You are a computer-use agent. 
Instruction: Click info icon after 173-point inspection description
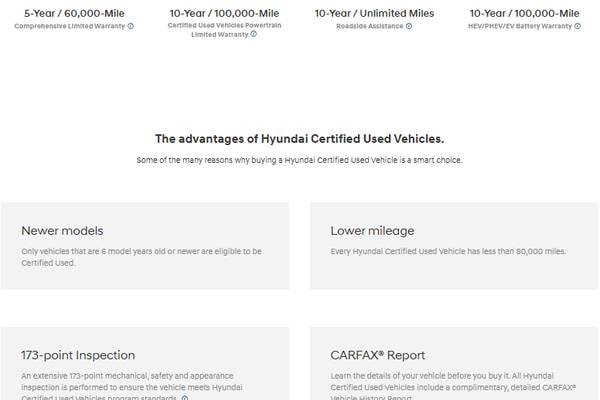184,398
